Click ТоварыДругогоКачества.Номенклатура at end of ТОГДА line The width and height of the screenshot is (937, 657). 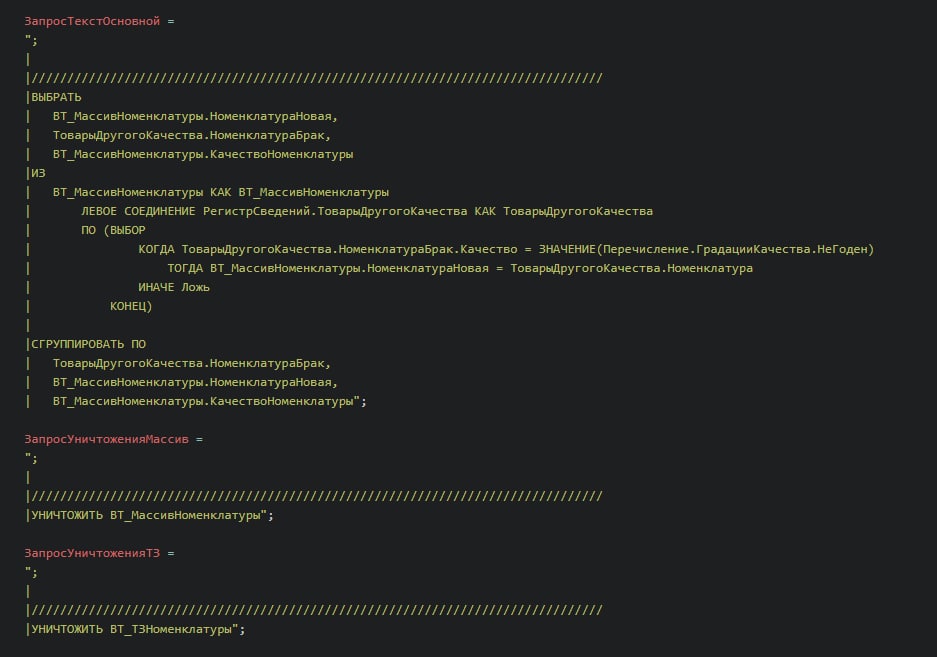(x=632, y=268)
